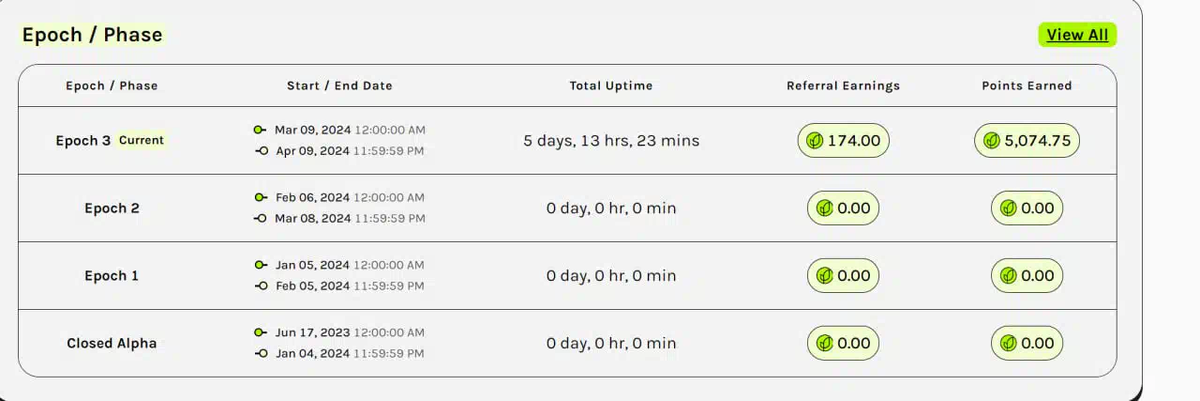Click the leaf icon in Epoch 1 referral earnings

click(x=825, y=276)
